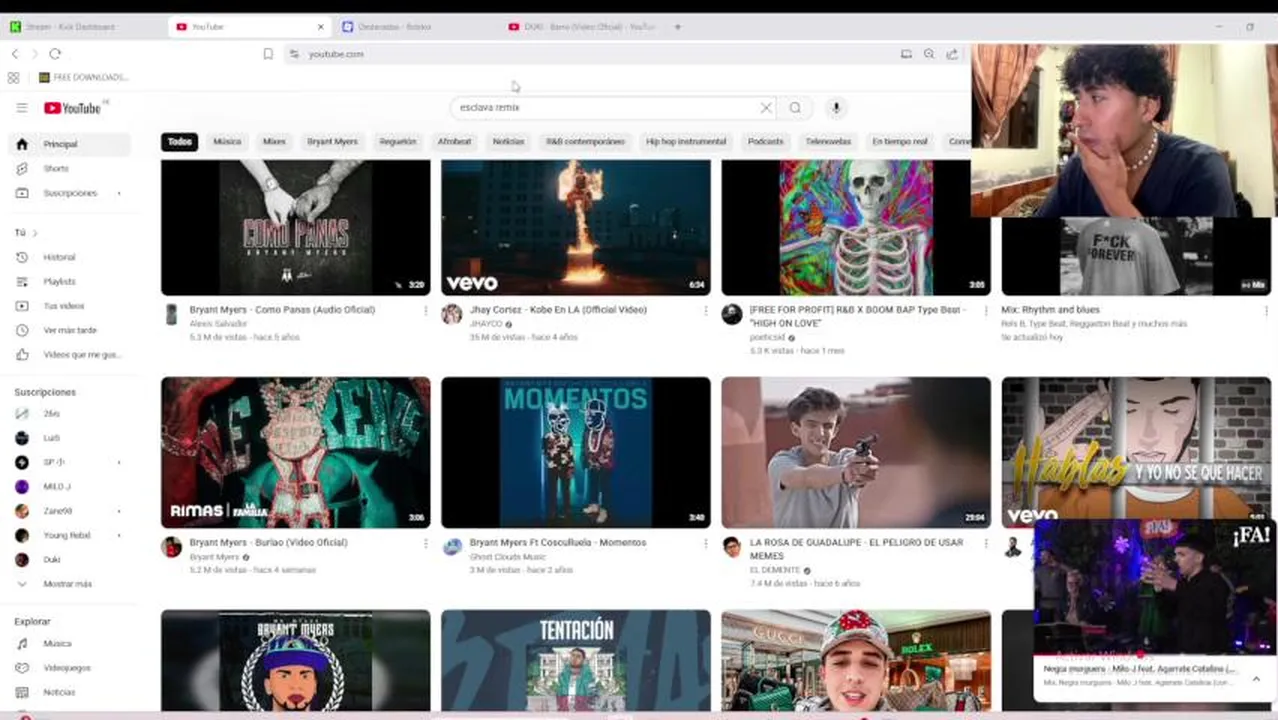This screenshot has width=1278, height=720.
Task: Open options menu for Kobe En LA video
Action: point(705,311)
